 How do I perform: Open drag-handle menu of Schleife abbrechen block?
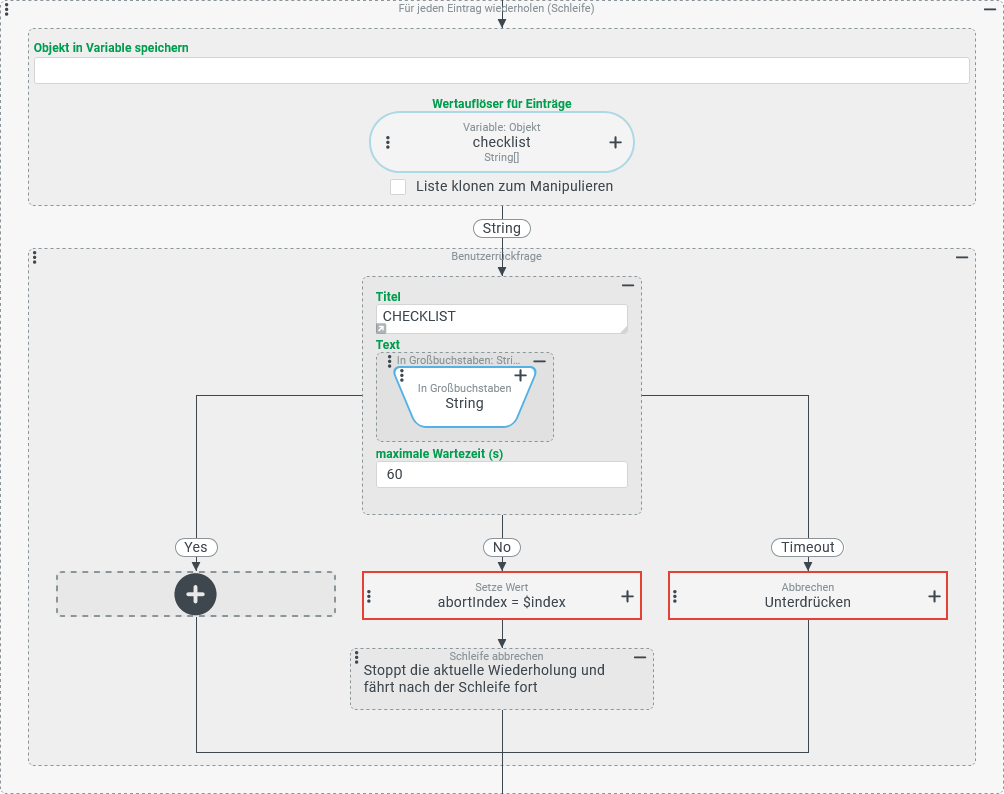[357, 657]
